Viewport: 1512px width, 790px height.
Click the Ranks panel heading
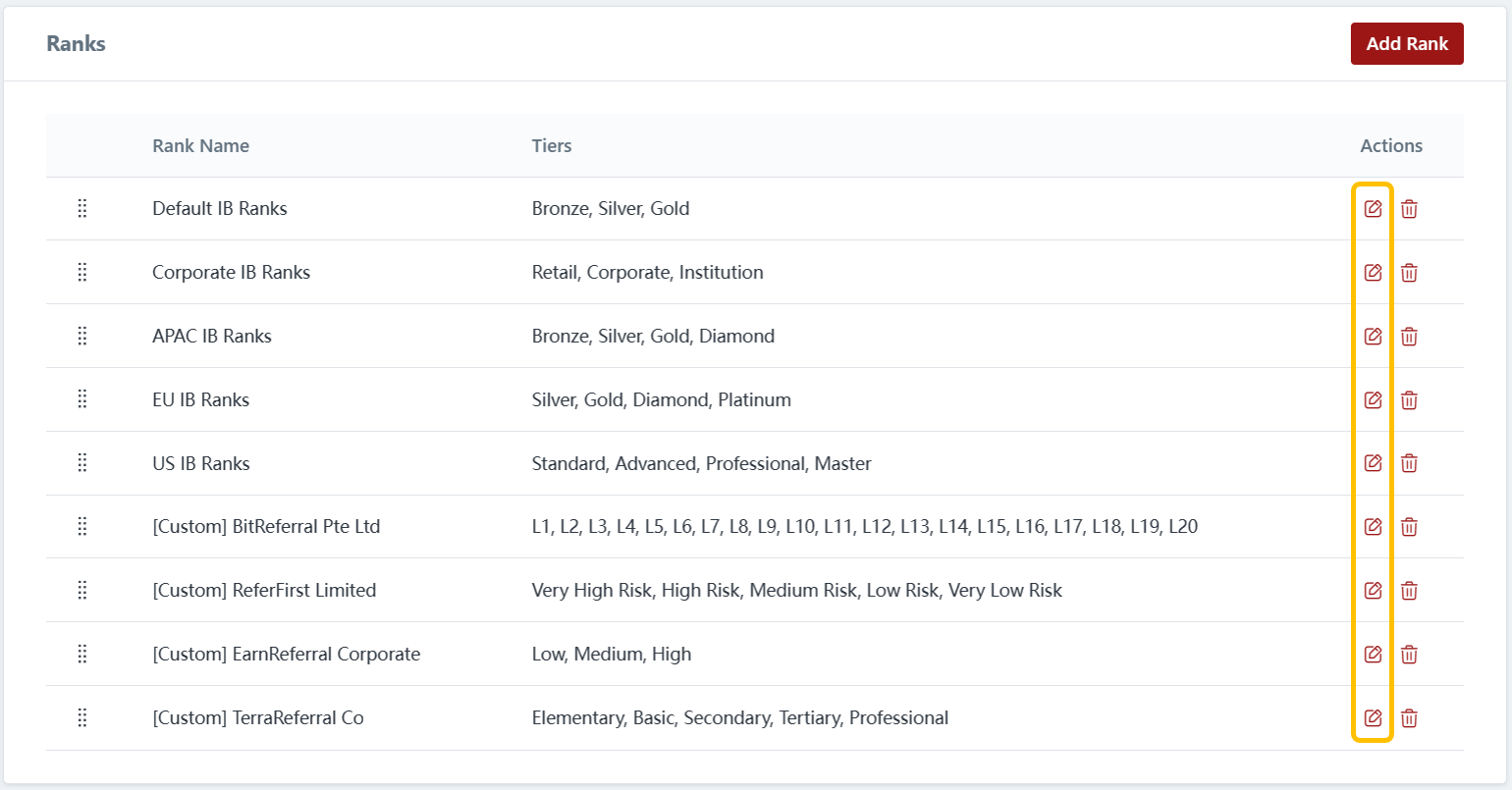(76, 43)
